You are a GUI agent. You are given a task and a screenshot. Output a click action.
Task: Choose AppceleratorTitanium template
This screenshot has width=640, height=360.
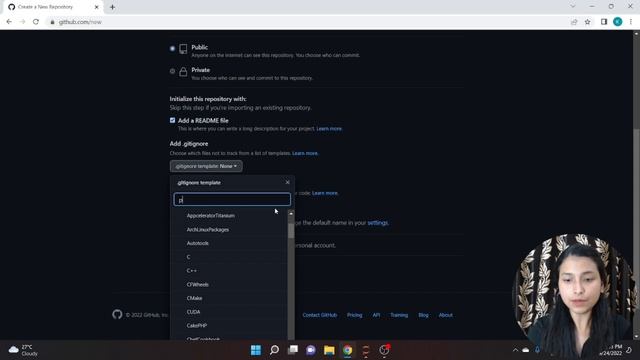click(x=211, y=216)
